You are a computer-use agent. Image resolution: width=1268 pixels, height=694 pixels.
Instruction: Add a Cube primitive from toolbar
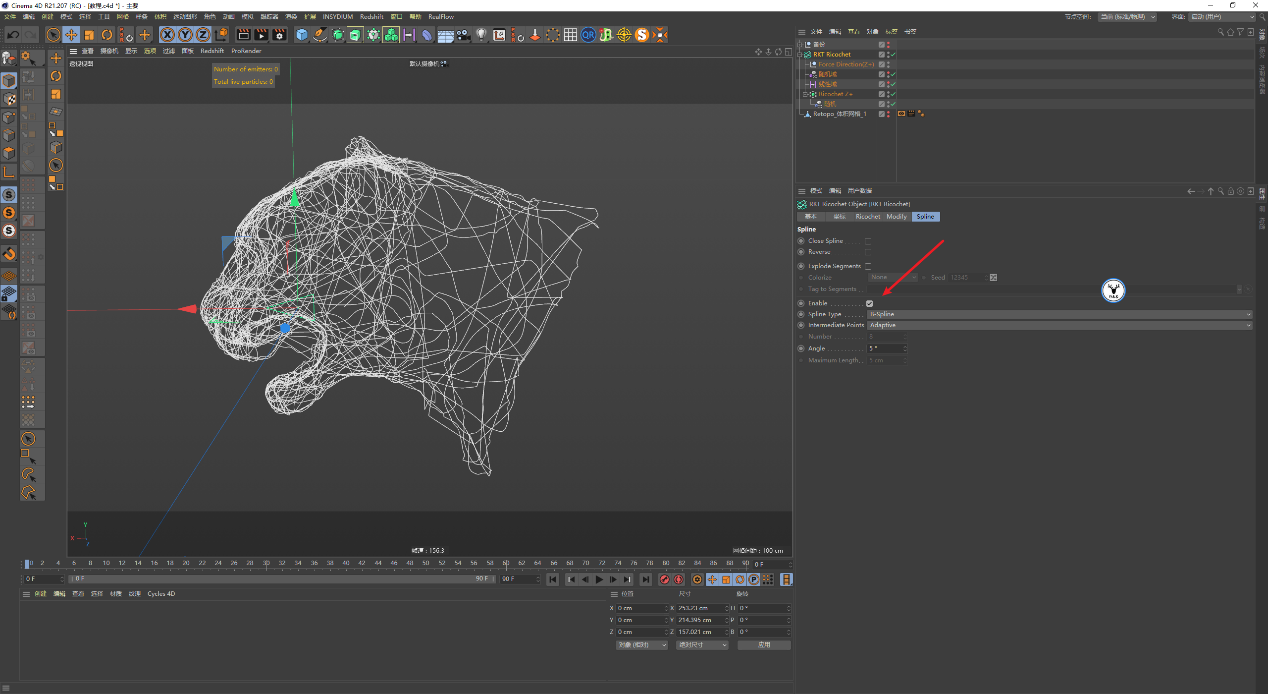point(302,35)
